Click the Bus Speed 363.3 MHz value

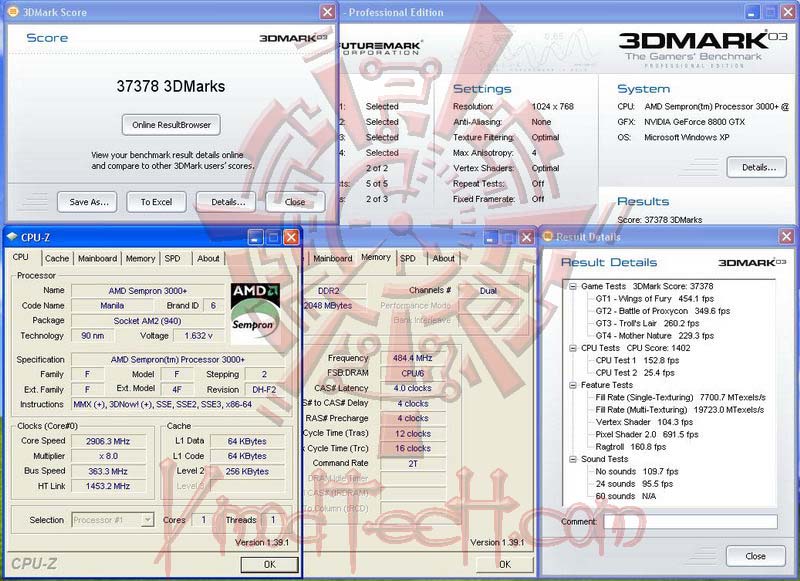[108, 471]
